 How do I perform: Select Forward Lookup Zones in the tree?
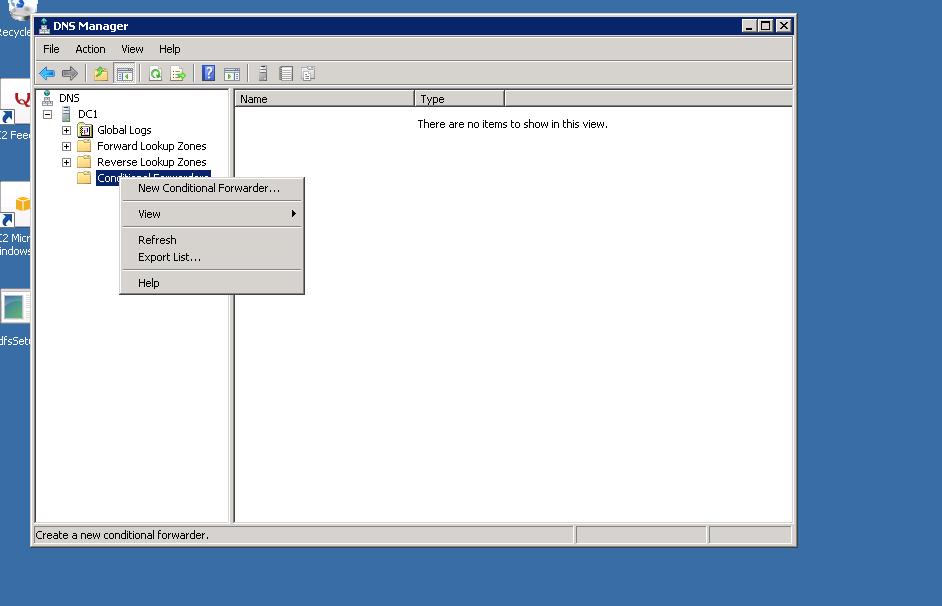pyautogui.click(x=151, y=146)
